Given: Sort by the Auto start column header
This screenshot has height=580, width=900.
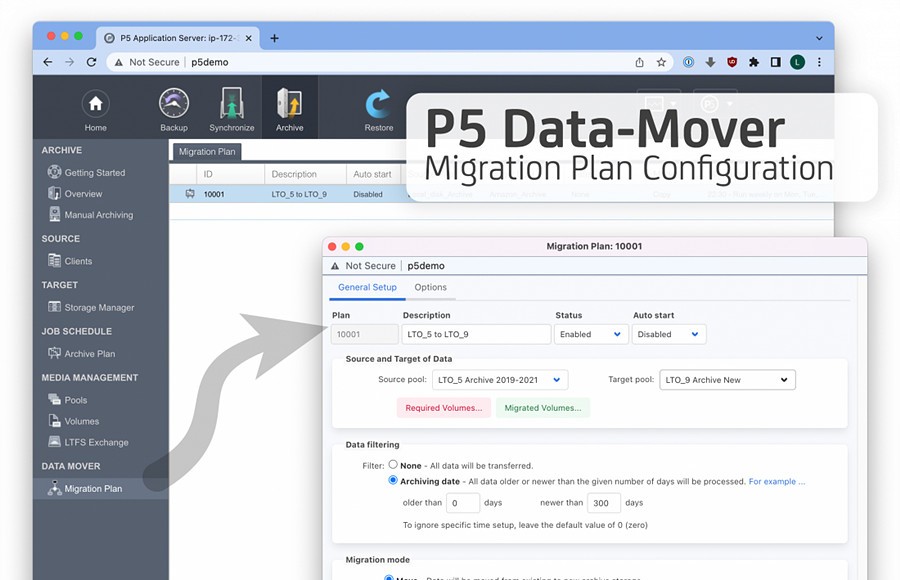Looking at the screenshot, I should click(373, 174).
